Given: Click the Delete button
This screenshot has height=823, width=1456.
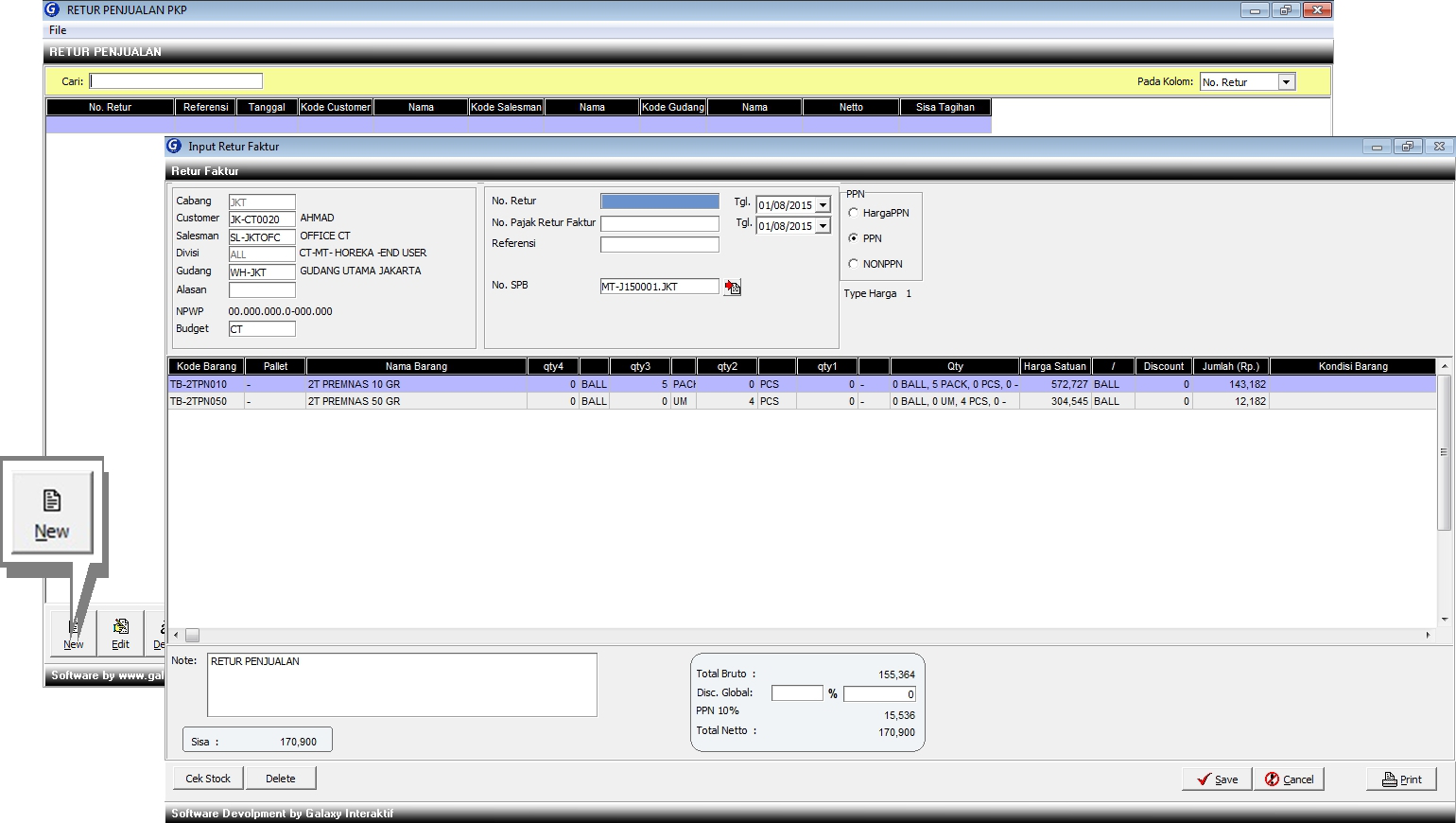Looking at the screenshot, I should [x=280, y=779].
